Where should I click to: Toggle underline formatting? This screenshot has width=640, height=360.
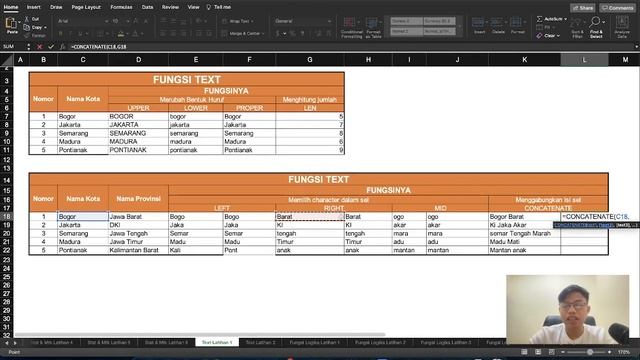(80, 33)
